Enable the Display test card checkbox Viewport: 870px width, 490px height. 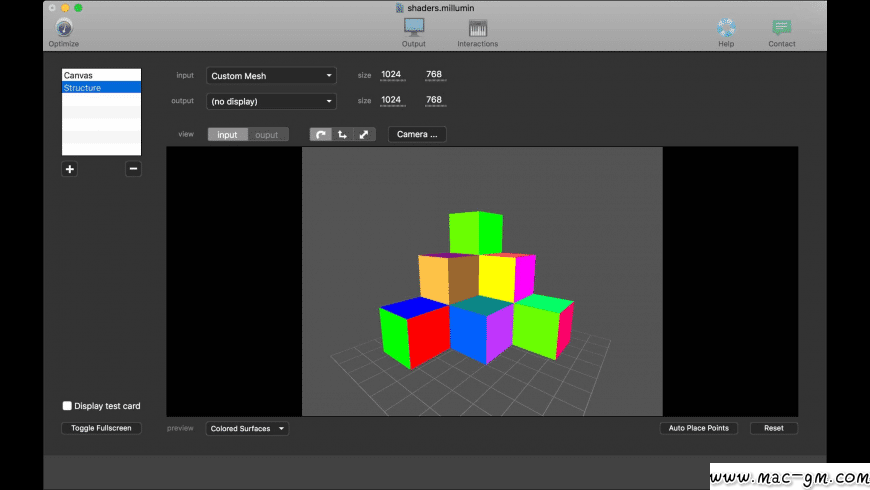click(x=67, y=406)
